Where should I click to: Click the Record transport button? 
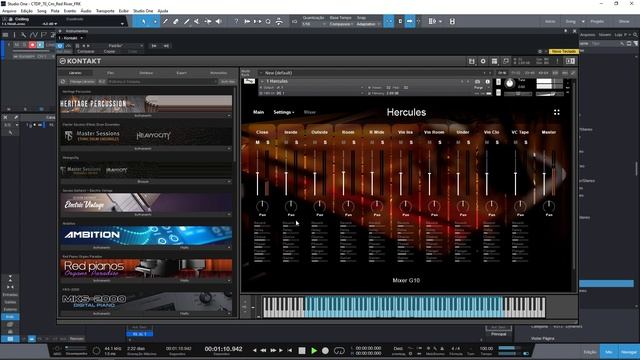point(325,350)
